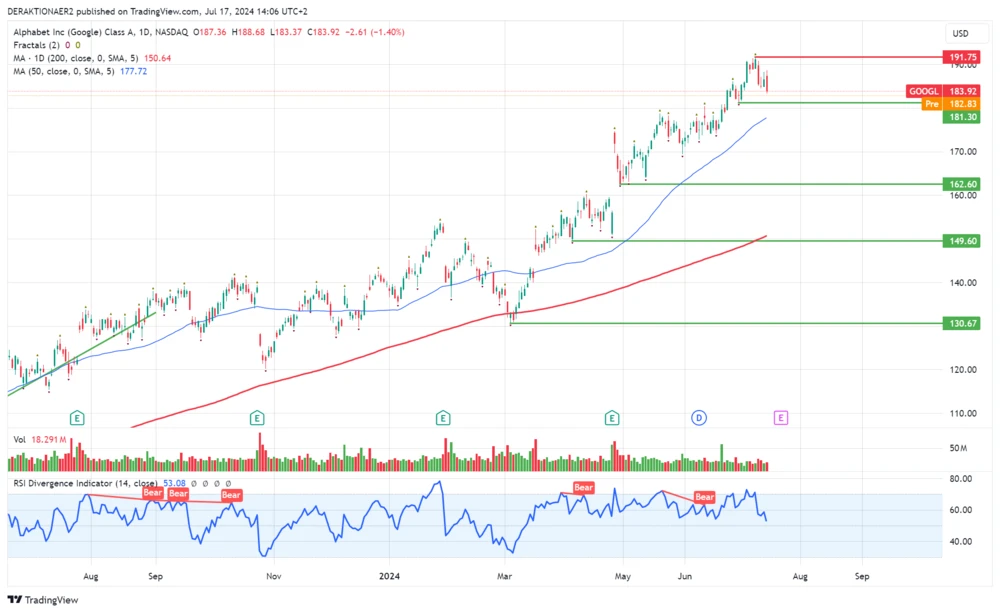Image resolution: width=1000 pixels, height=613 pixels.
Task: Click the March earnings "E" marker
Action: coord(442,418)
